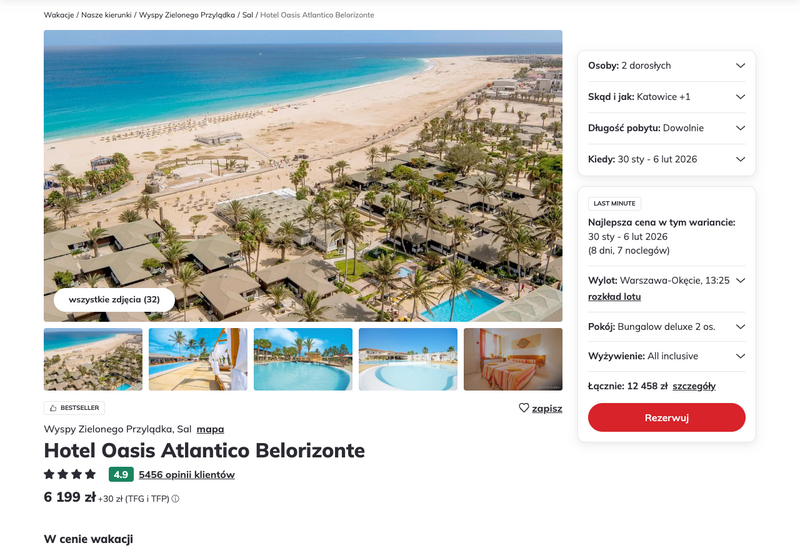Go to Wyspy Zielonego Przylądka breadcrumb
The width and height of the screenshot is (800, 553).
(x=187, y=15)
